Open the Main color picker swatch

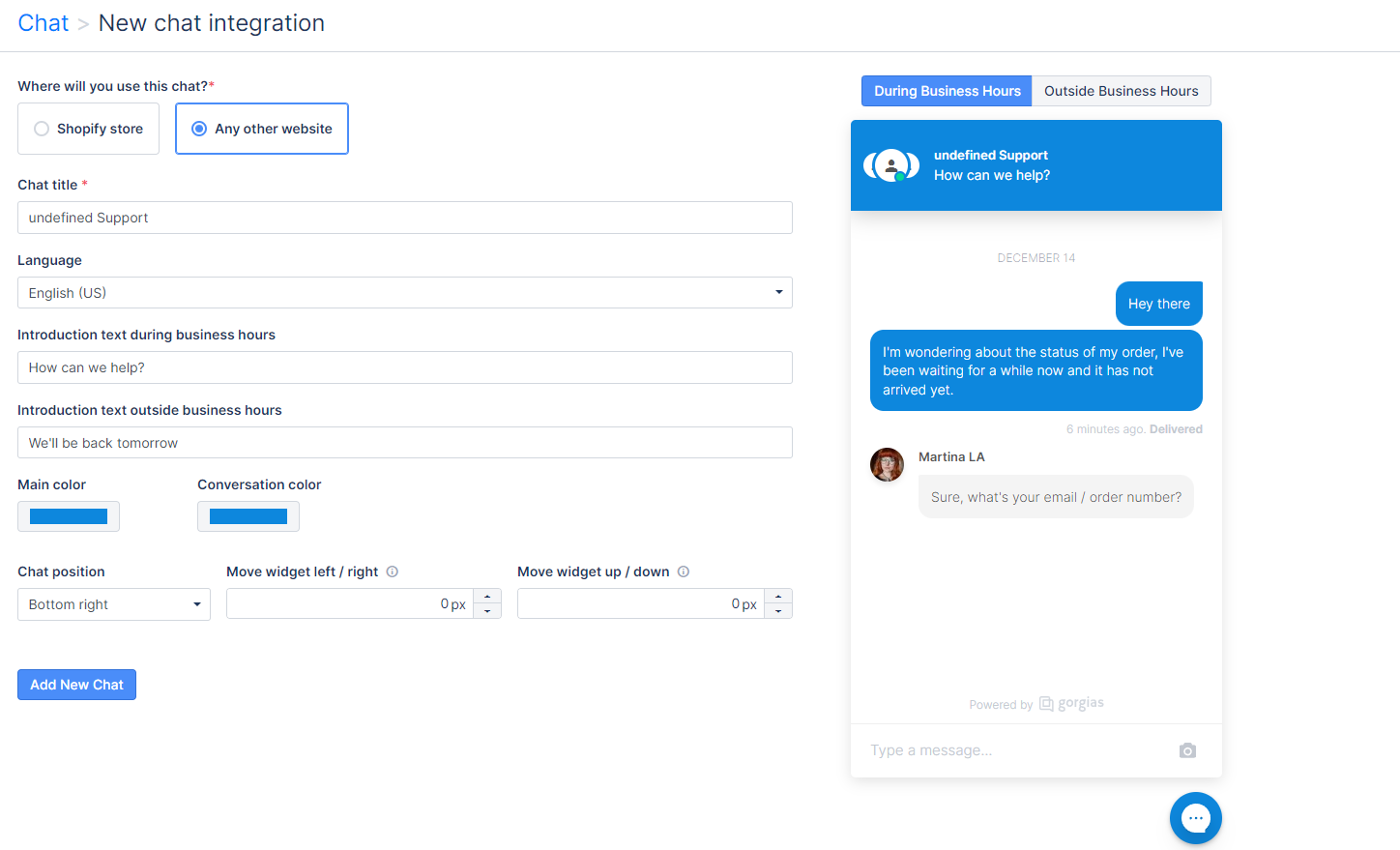[x=69, y=516]
